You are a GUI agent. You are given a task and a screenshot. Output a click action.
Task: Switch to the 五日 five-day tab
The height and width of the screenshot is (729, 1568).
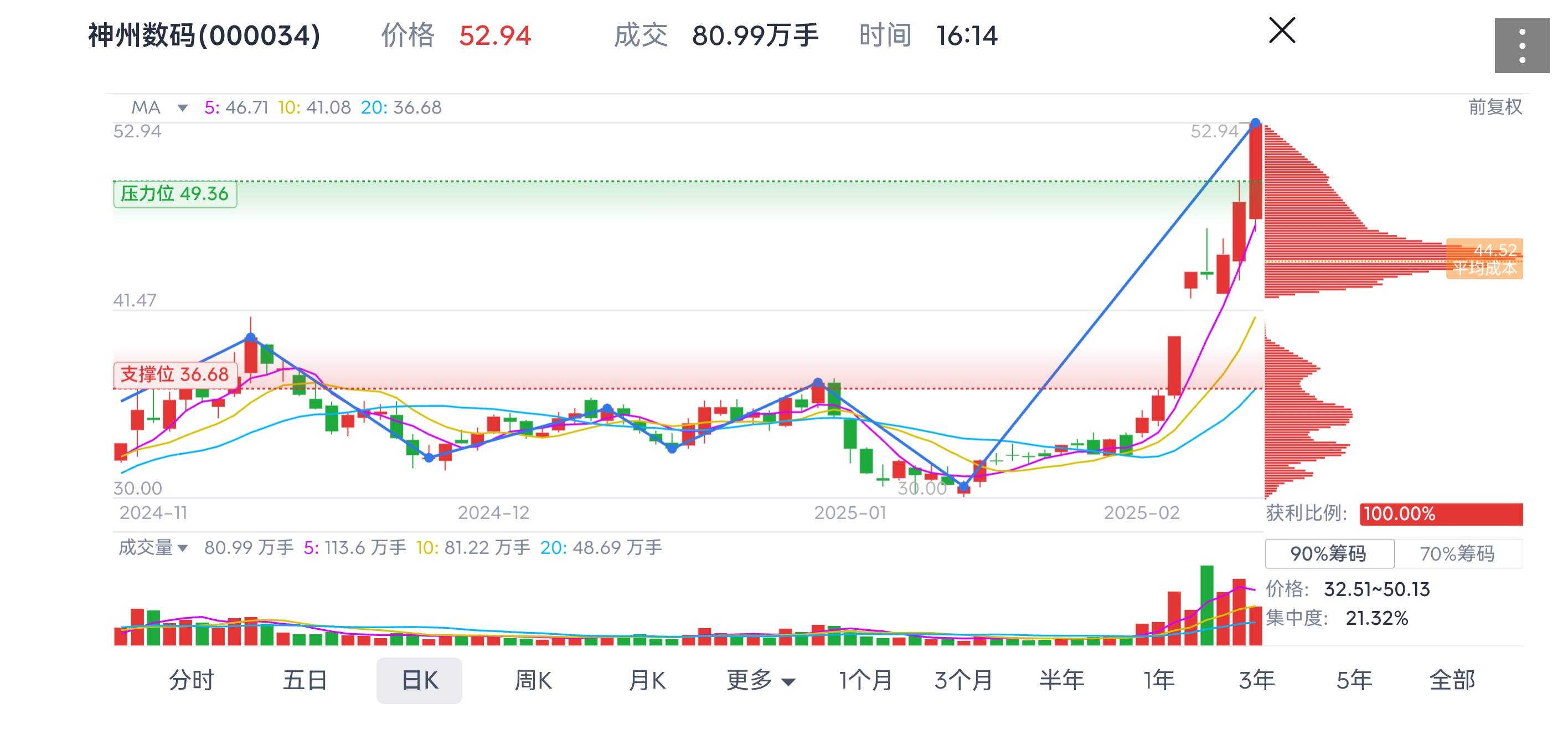pyautogui.click(x=306, y=681)
